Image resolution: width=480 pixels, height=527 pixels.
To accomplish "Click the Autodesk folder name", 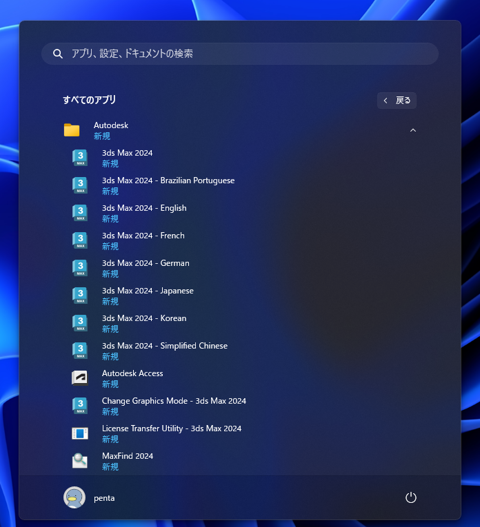I will point(111,125).
